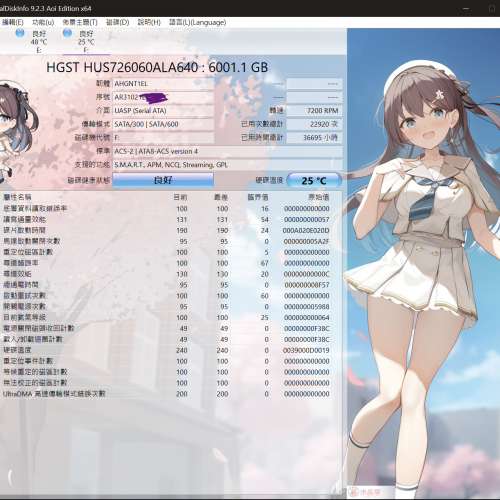Click the 臨界值 threshold column header
Image resolution: width=500 pixels, height=500 pixels.
(x=258, y=197)
